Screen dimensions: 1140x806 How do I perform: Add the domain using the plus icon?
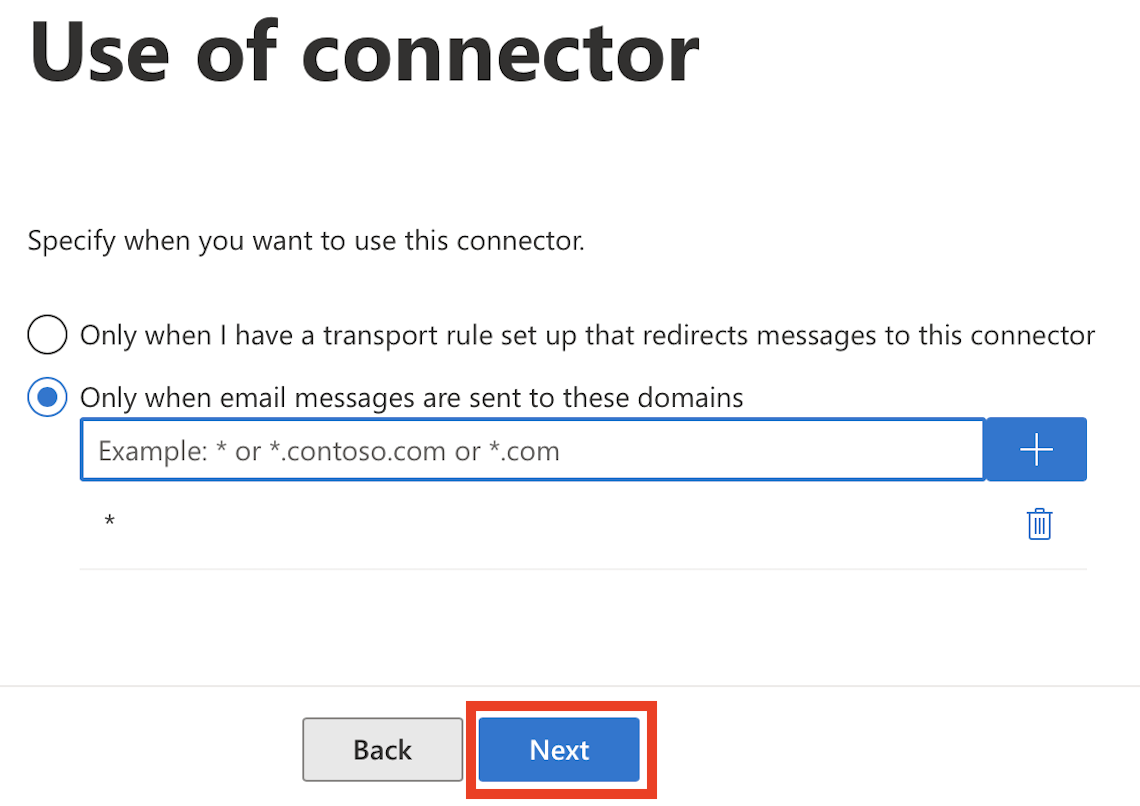(x=1036, y=449)
